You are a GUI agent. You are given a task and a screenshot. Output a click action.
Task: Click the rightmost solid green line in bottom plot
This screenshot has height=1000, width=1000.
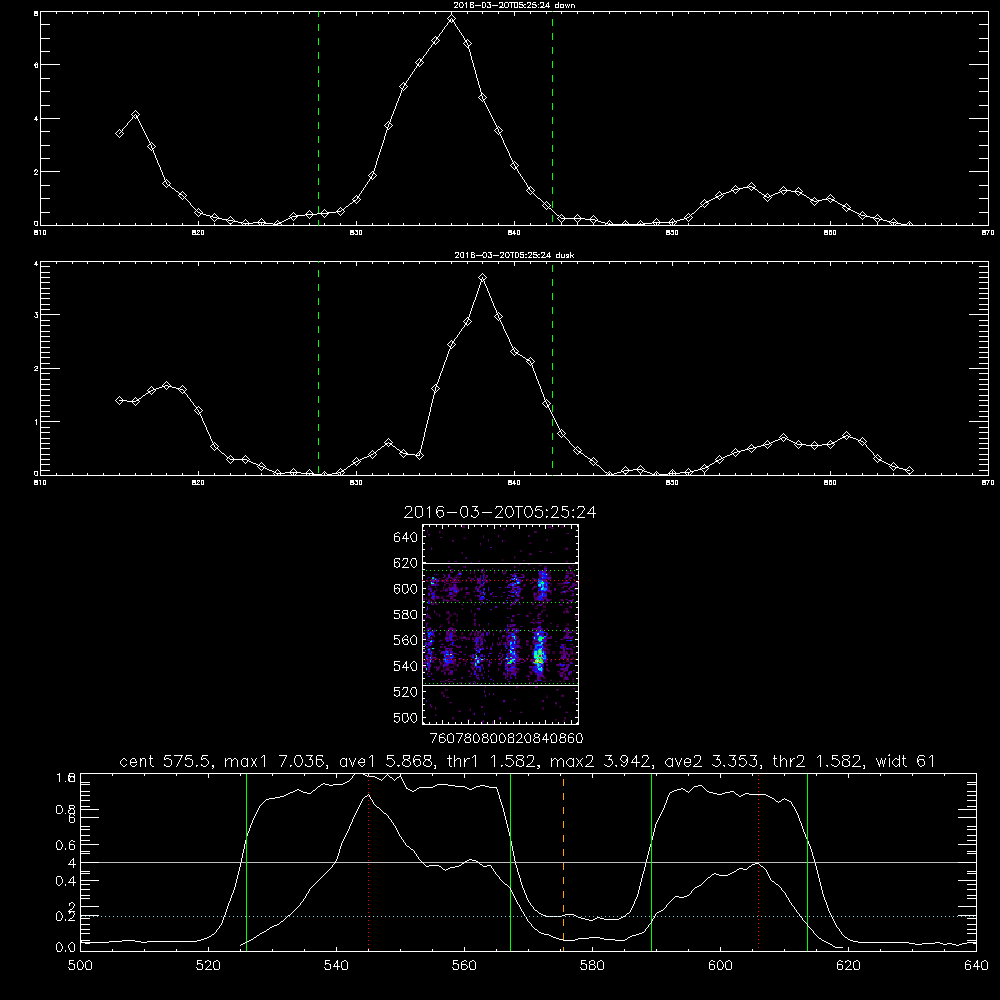click(807, 861)
